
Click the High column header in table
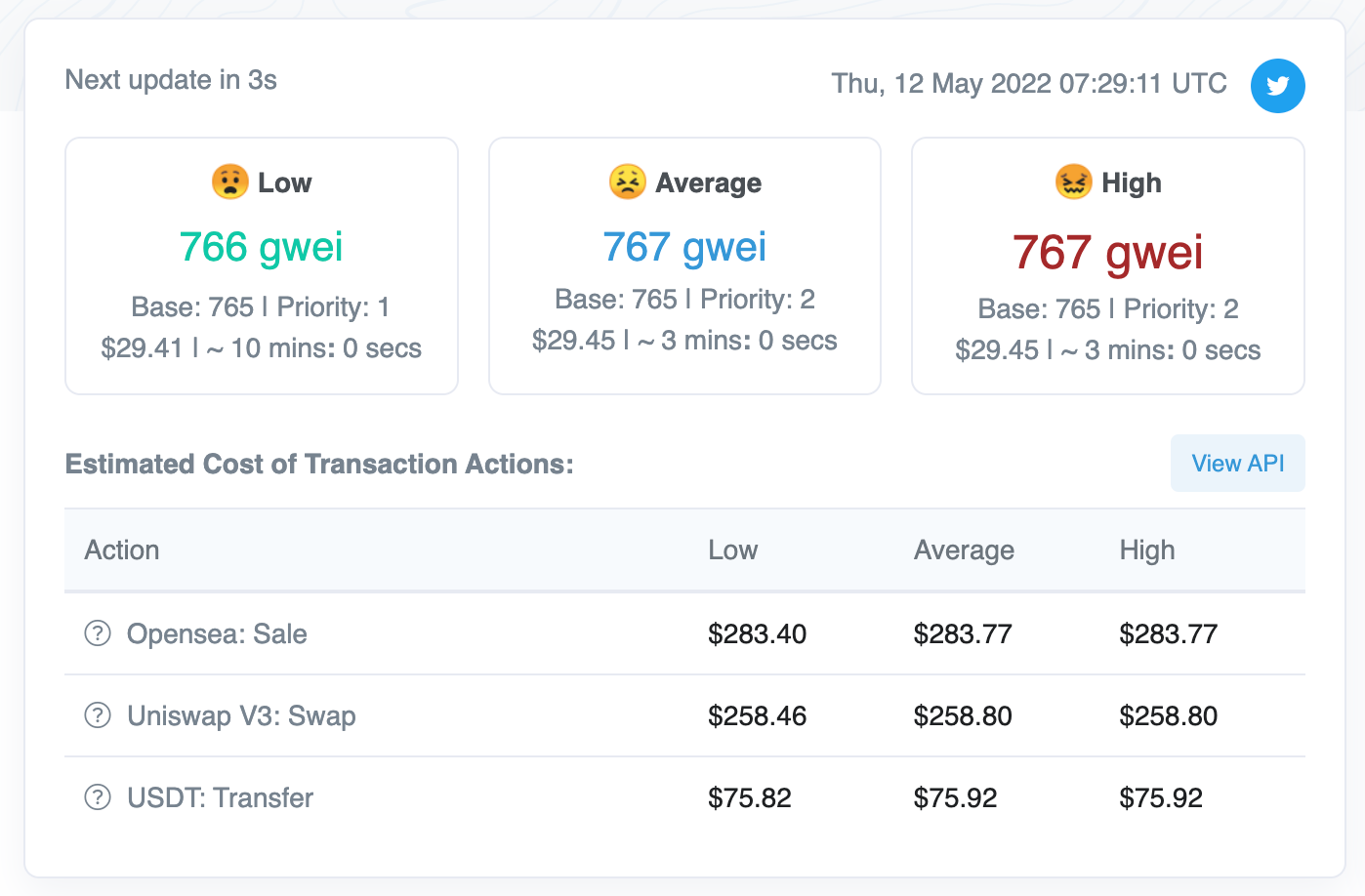click(1147, 550)
